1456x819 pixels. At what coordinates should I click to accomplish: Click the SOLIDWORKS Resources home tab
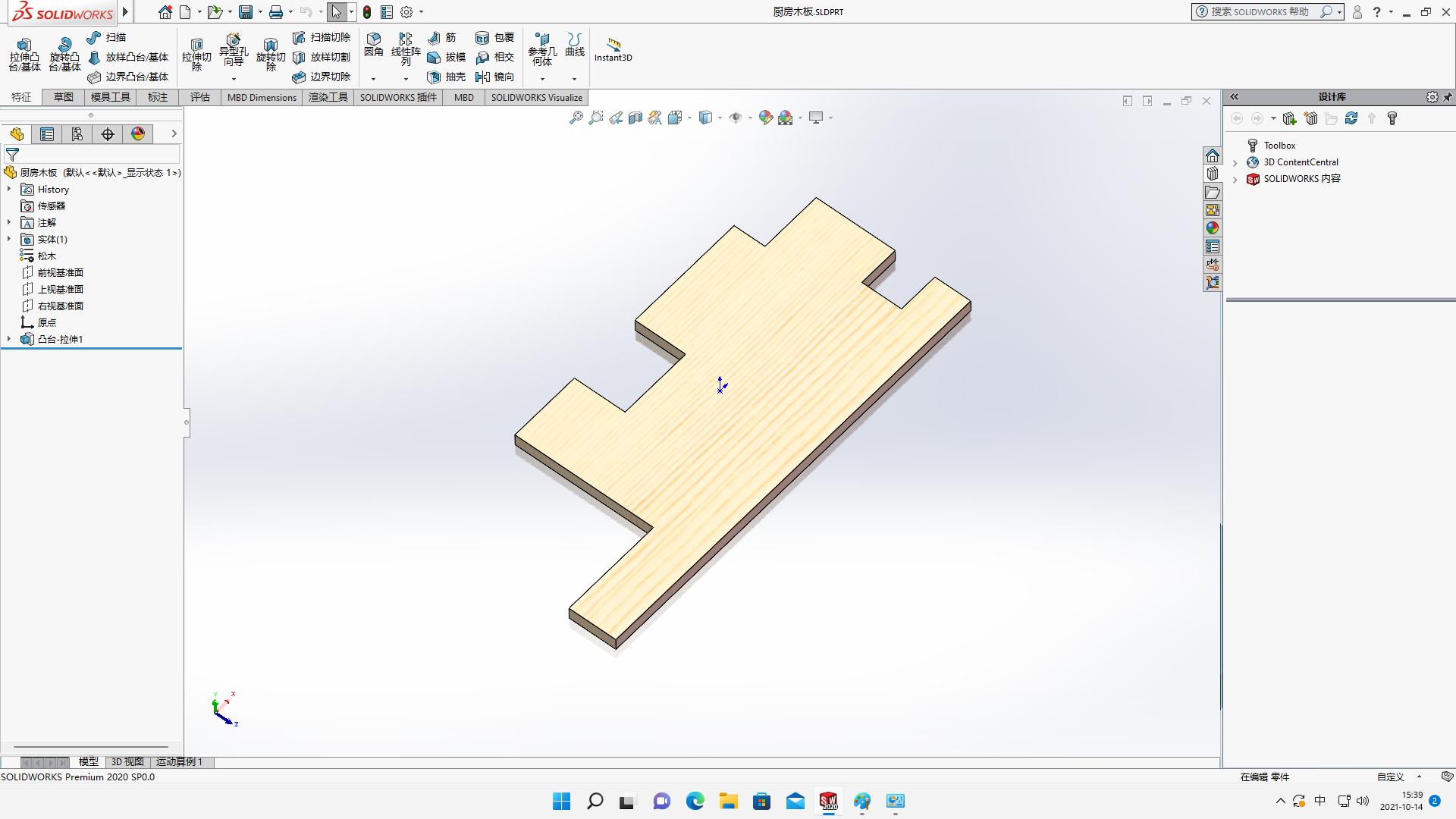tap(1213, 155)
